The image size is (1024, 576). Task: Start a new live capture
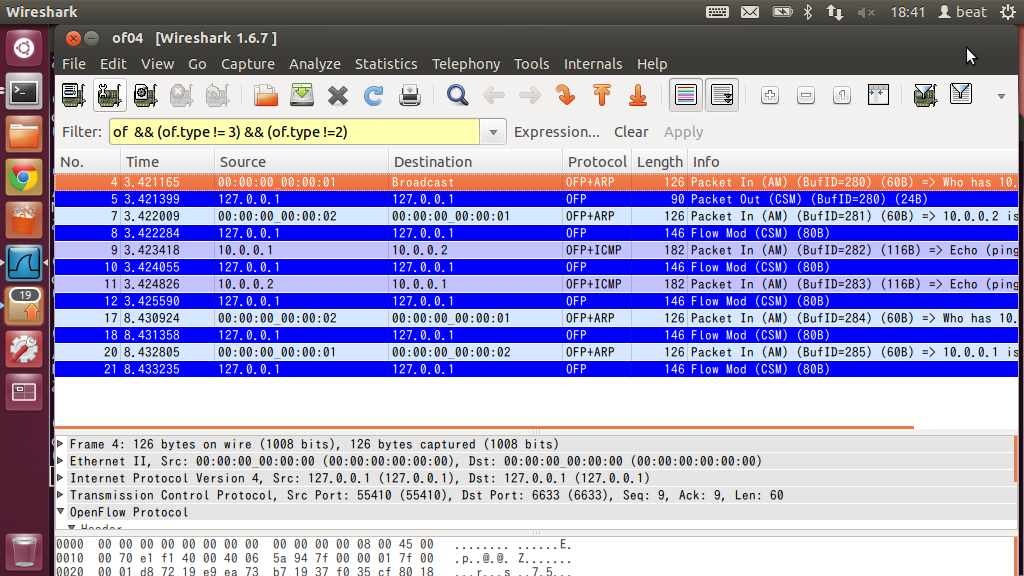point(146,94)
